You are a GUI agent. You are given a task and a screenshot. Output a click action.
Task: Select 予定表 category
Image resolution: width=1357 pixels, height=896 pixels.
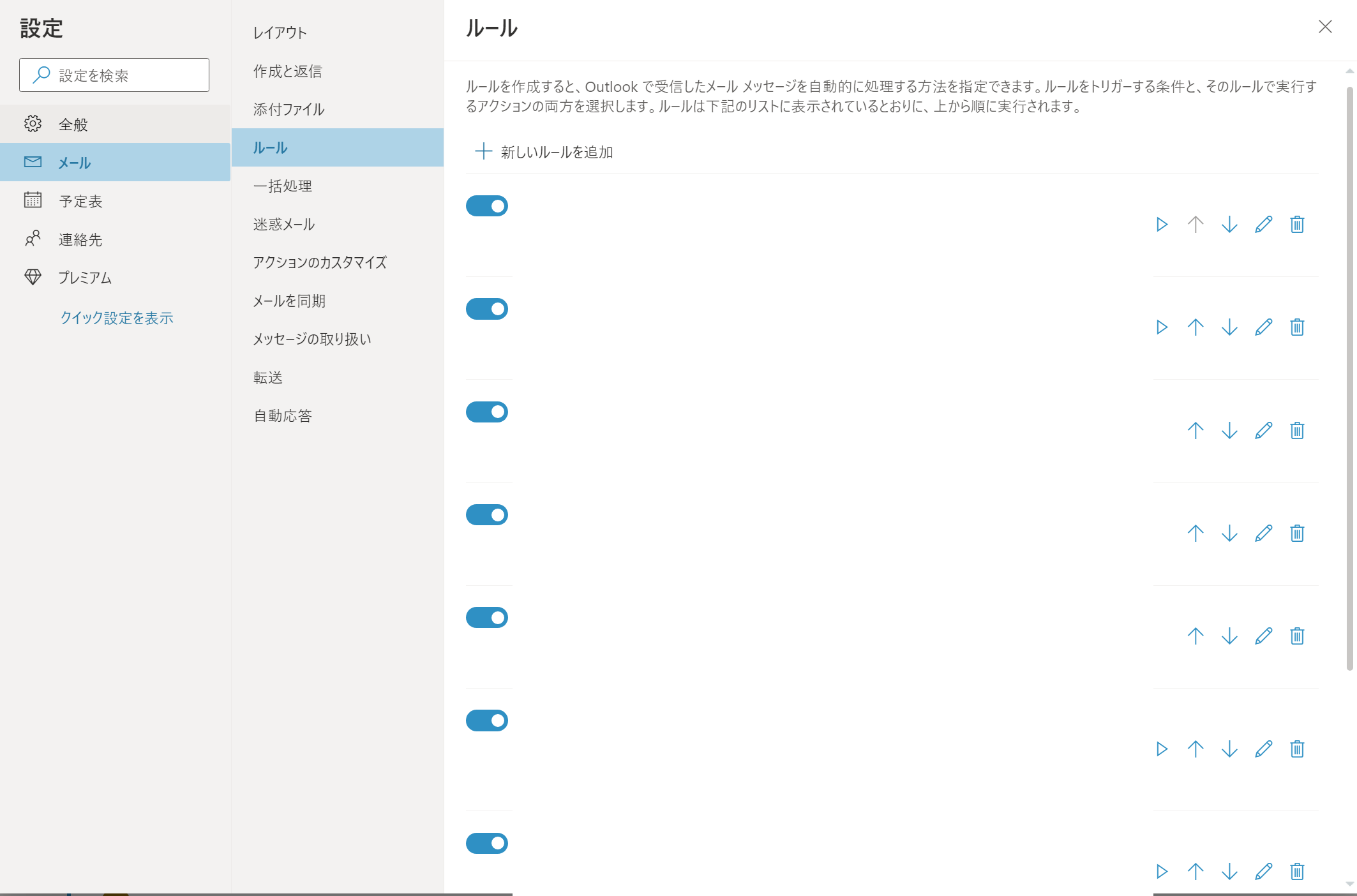coord(80,201)
